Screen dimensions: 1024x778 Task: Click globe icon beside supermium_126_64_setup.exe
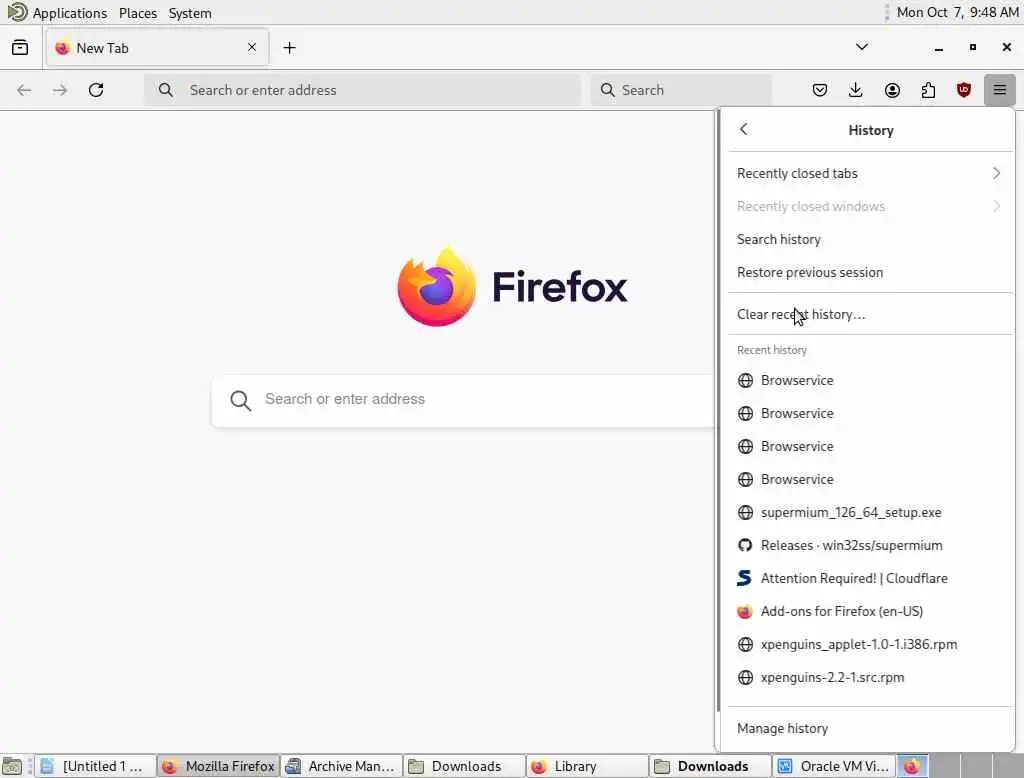tap(745, 512)
